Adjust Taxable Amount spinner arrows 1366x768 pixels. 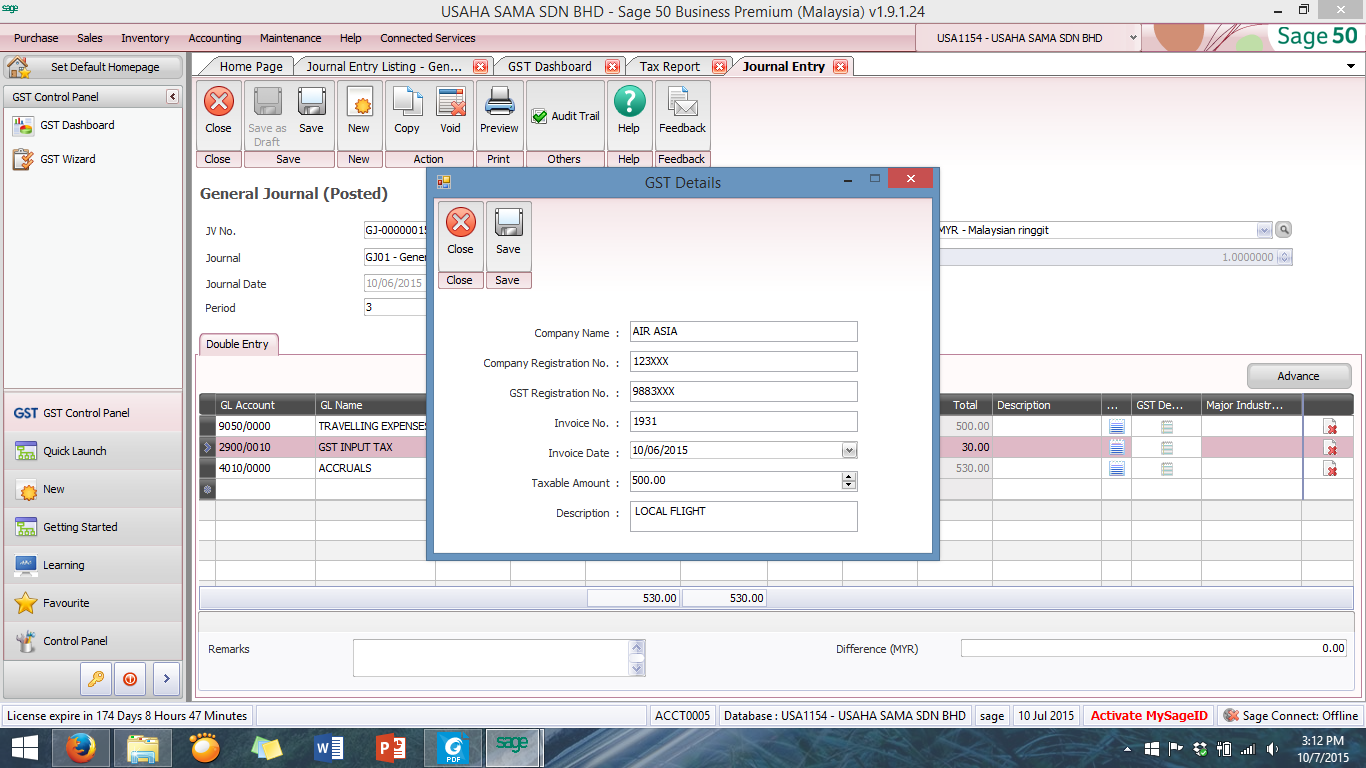pos(849,481)
